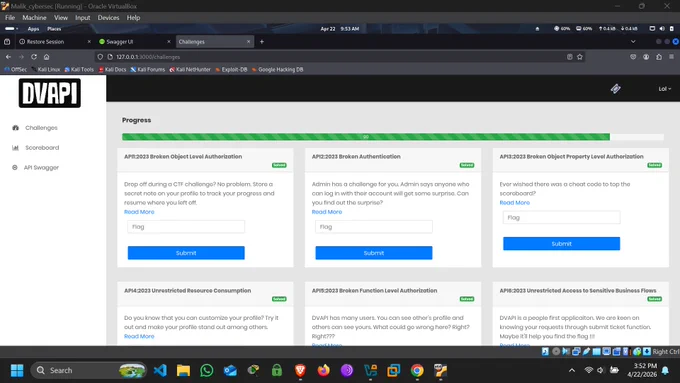Open Google Chrome from taskbar
The width and height of the screenshot is (680, 383).
coord(417,370)
